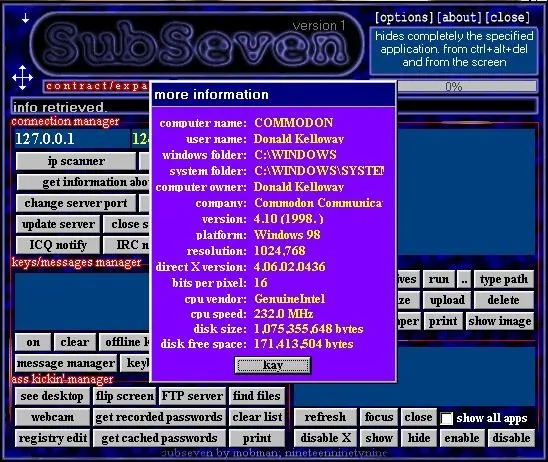Click the 127.0.0.1 address field
Image resolution: width=548 pixels, height=462 pixels.
(72, 139)
